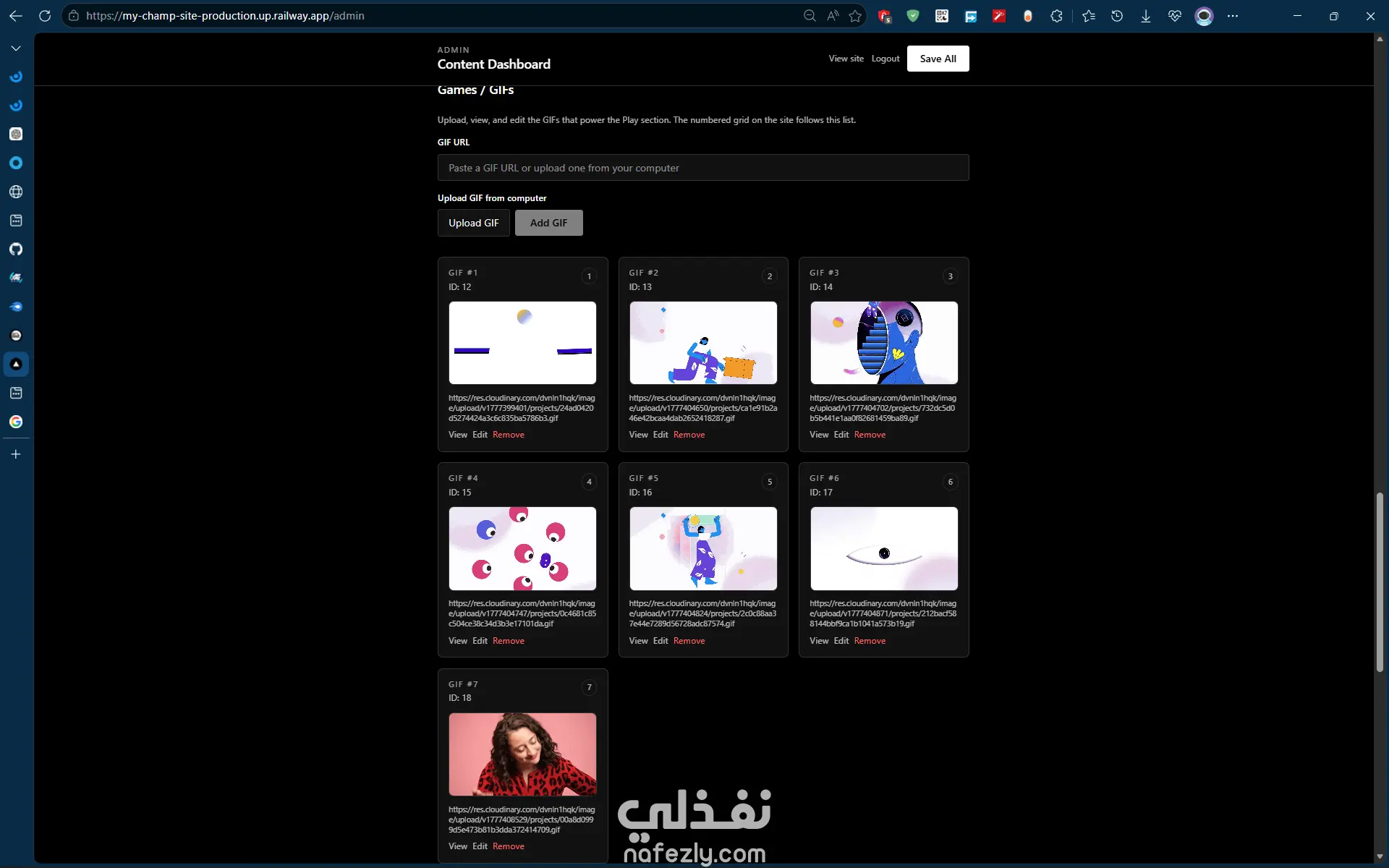1389x868 pixels.
Task: Click the Upload GIF button
Action: (474, 223)
